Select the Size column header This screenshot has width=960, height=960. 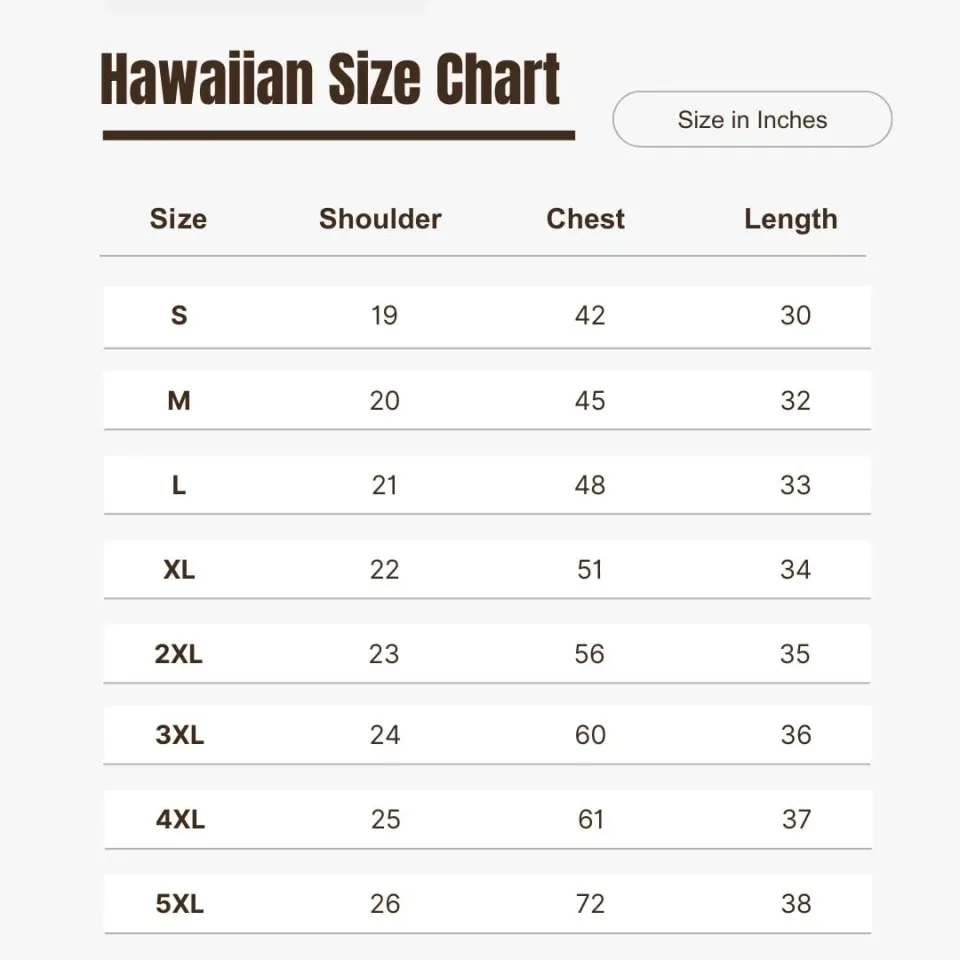coord(178,219)
